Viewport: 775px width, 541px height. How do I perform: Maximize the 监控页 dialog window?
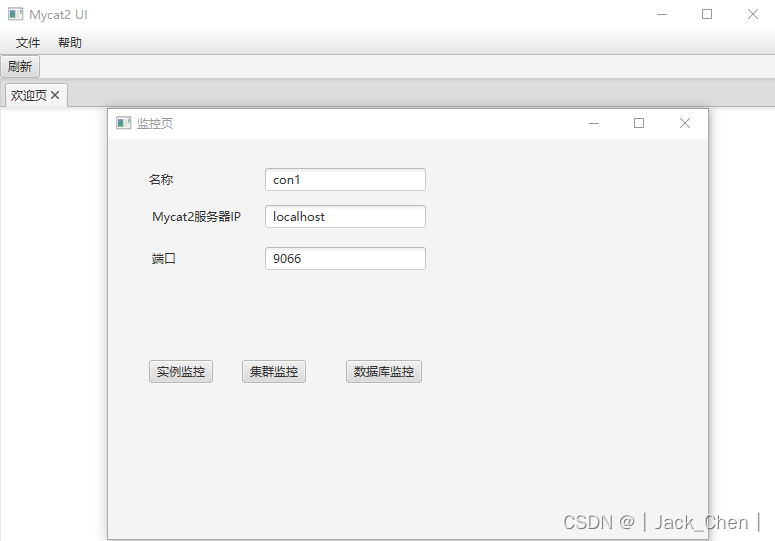639,123
